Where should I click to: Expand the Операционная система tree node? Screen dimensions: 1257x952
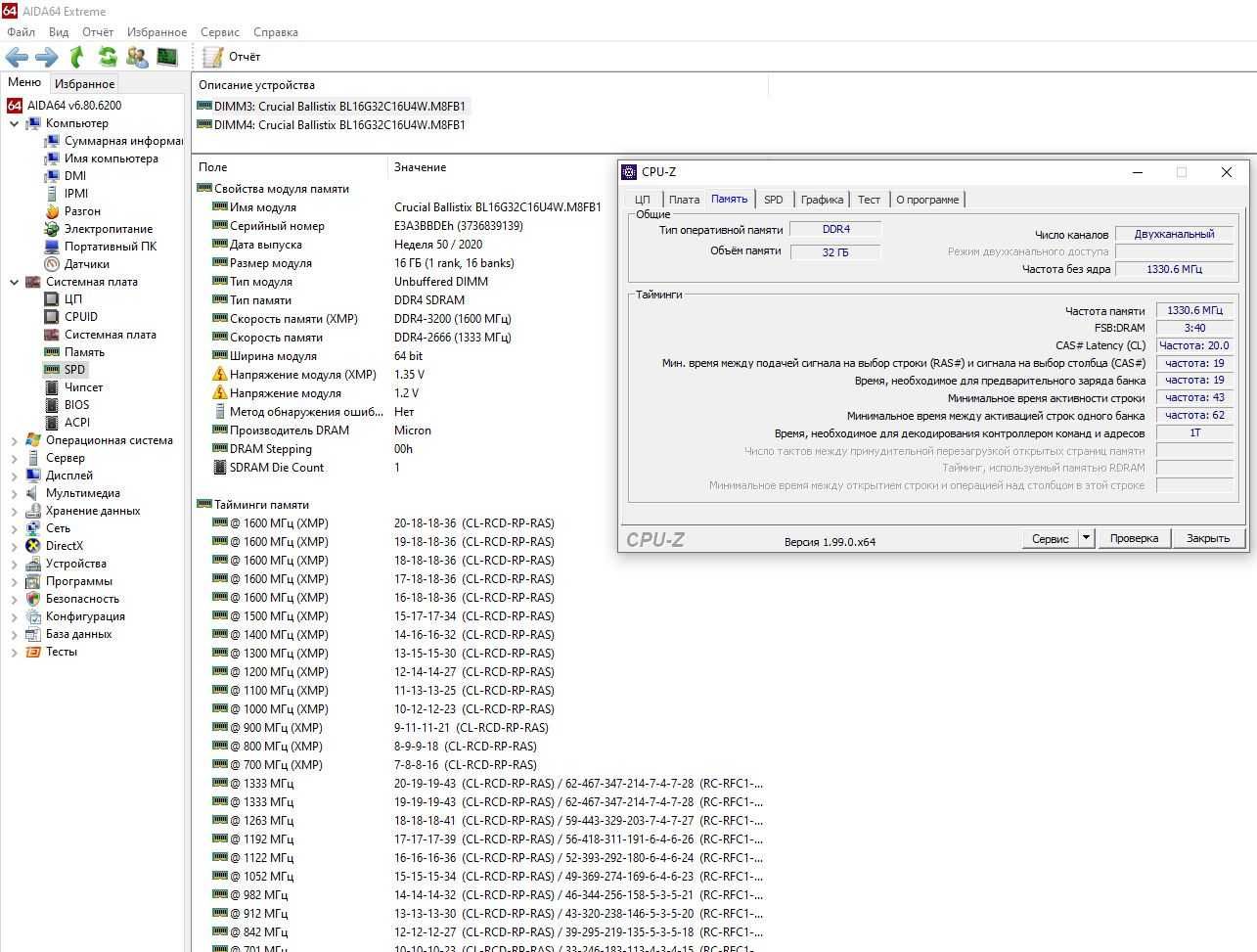[14, 440]
